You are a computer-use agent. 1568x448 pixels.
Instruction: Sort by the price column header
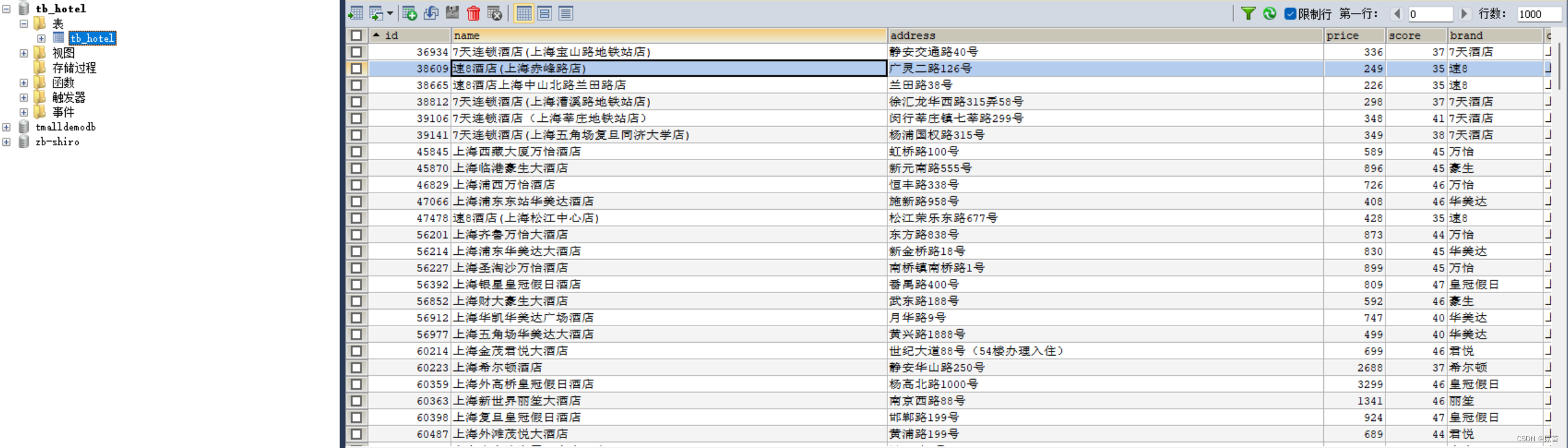pos(1355,35)
